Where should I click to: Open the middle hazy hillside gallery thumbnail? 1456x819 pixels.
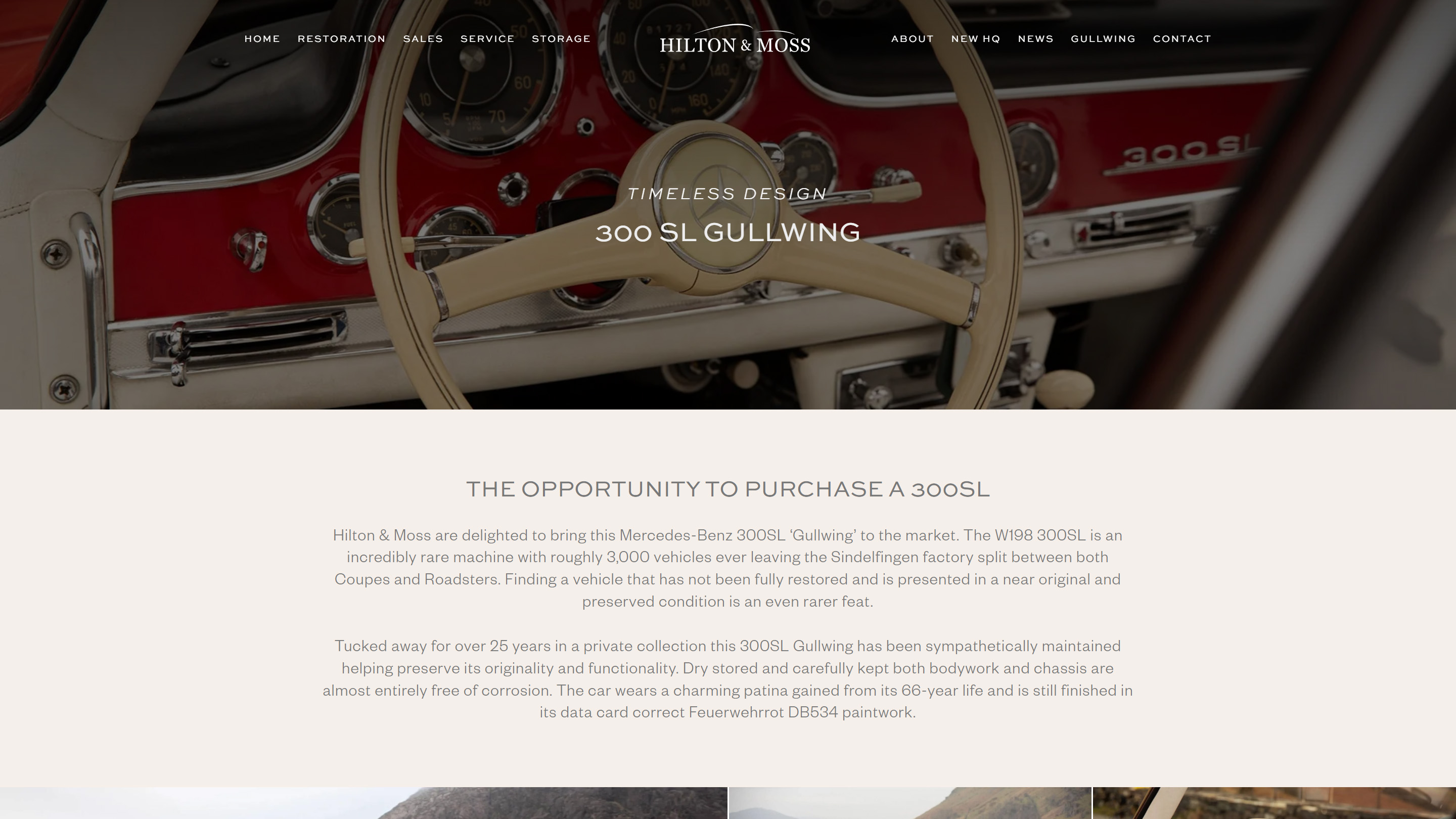tap(910, 803)
